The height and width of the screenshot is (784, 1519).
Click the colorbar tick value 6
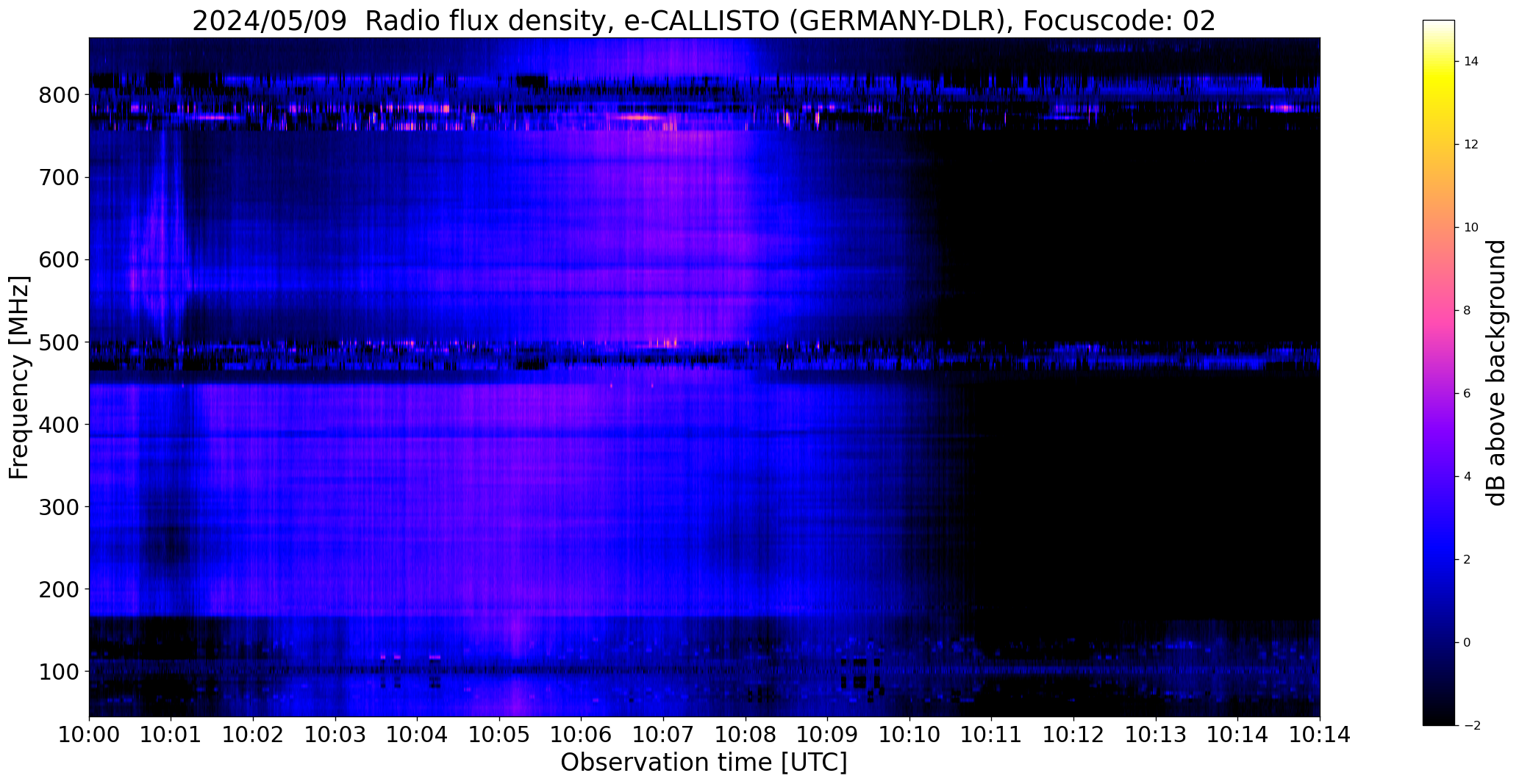(x=1467, y=394)
